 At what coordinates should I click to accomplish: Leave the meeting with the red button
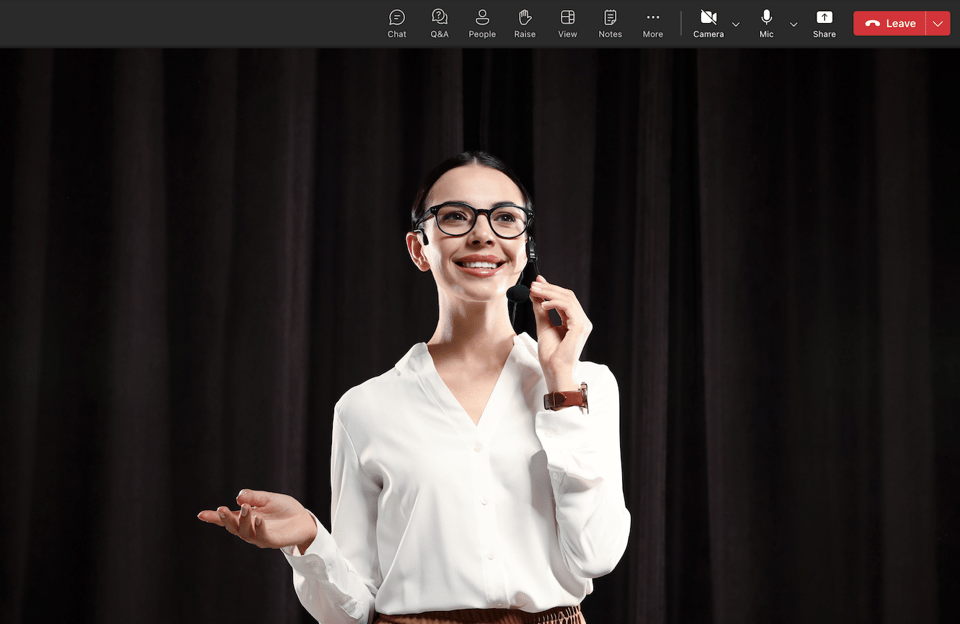890,24
